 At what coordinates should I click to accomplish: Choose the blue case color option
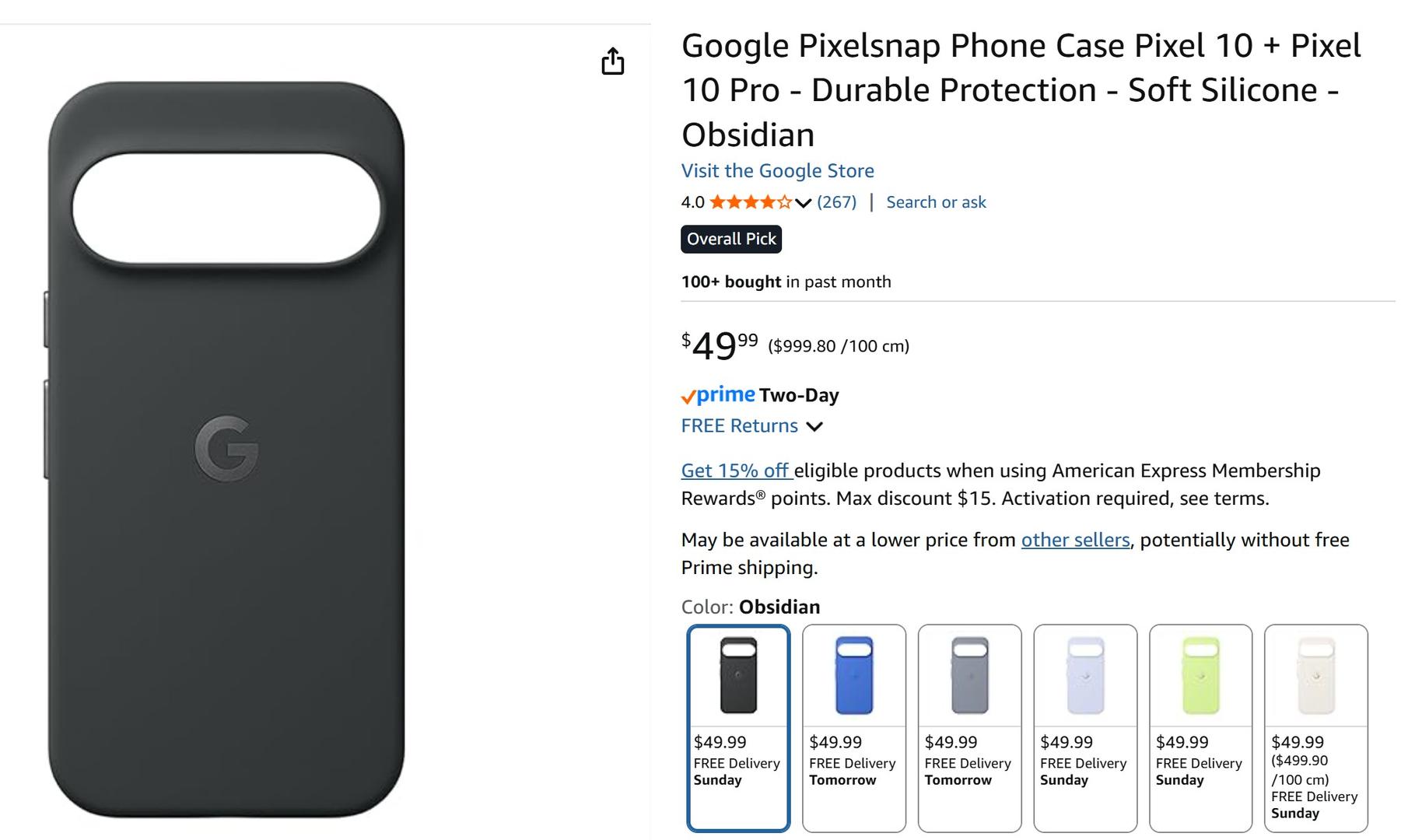[x=853, y=727]
